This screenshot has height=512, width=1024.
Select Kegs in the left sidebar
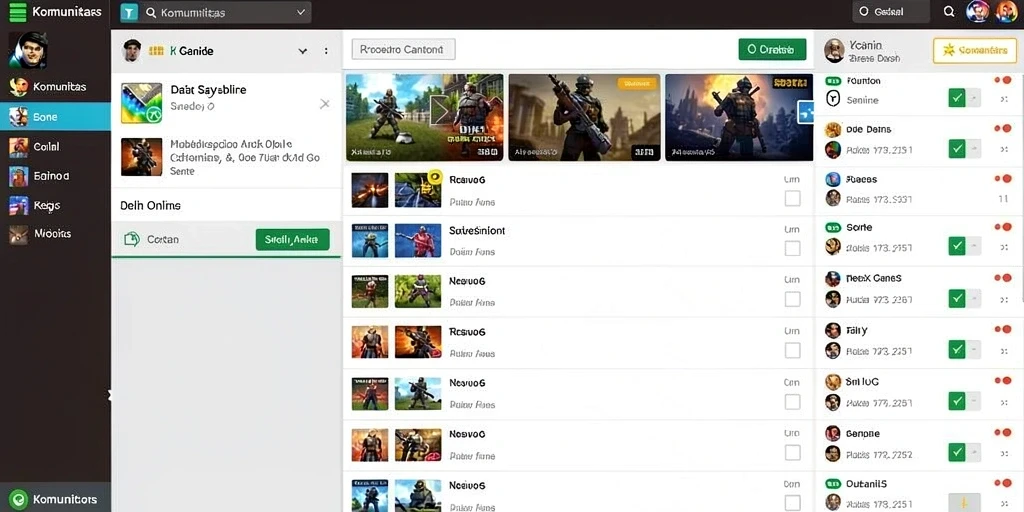click(56, 205)
